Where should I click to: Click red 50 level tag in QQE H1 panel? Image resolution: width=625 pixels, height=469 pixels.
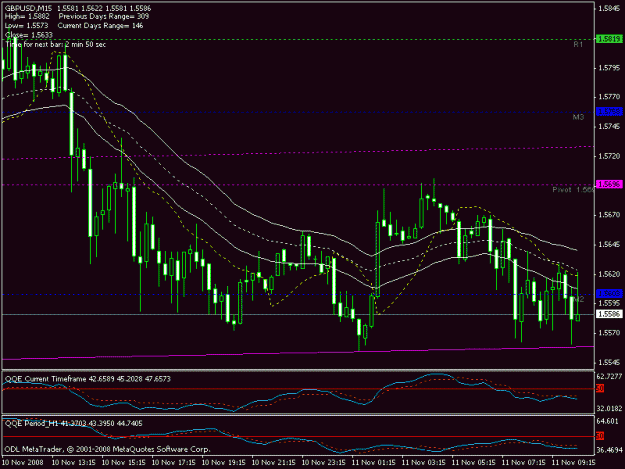(600, 436)
